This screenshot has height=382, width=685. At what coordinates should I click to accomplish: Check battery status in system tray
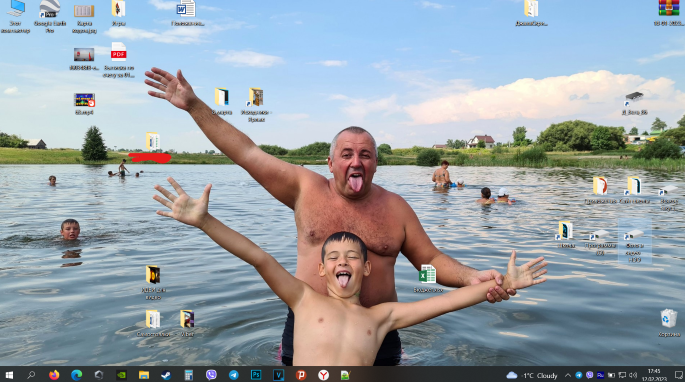[612, 375]
